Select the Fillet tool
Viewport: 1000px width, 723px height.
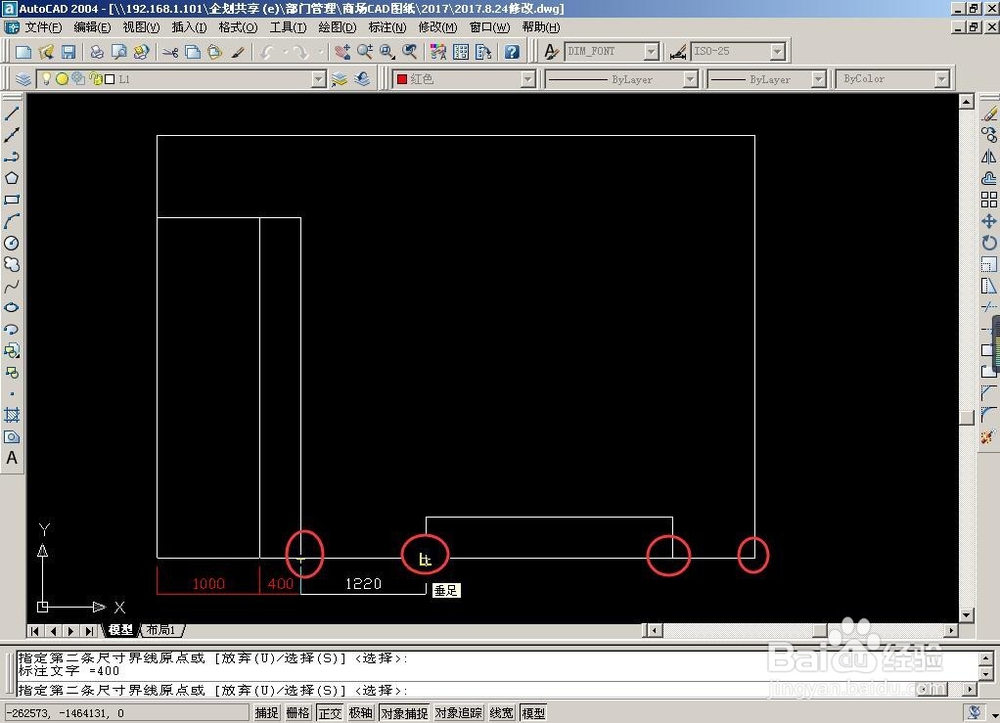click(989, 415)
